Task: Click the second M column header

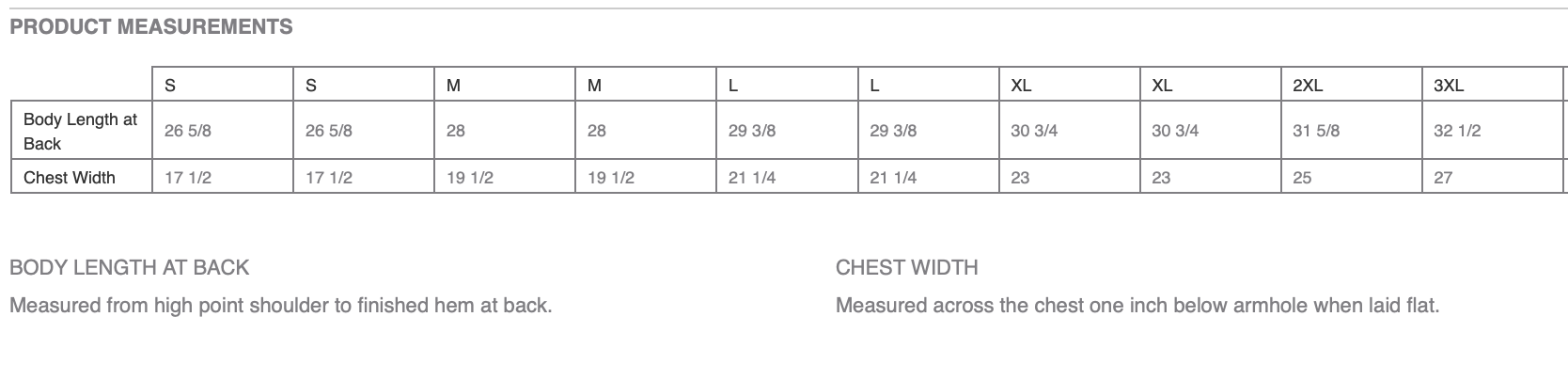Action: pyautogui.click(x=645, y=85)
